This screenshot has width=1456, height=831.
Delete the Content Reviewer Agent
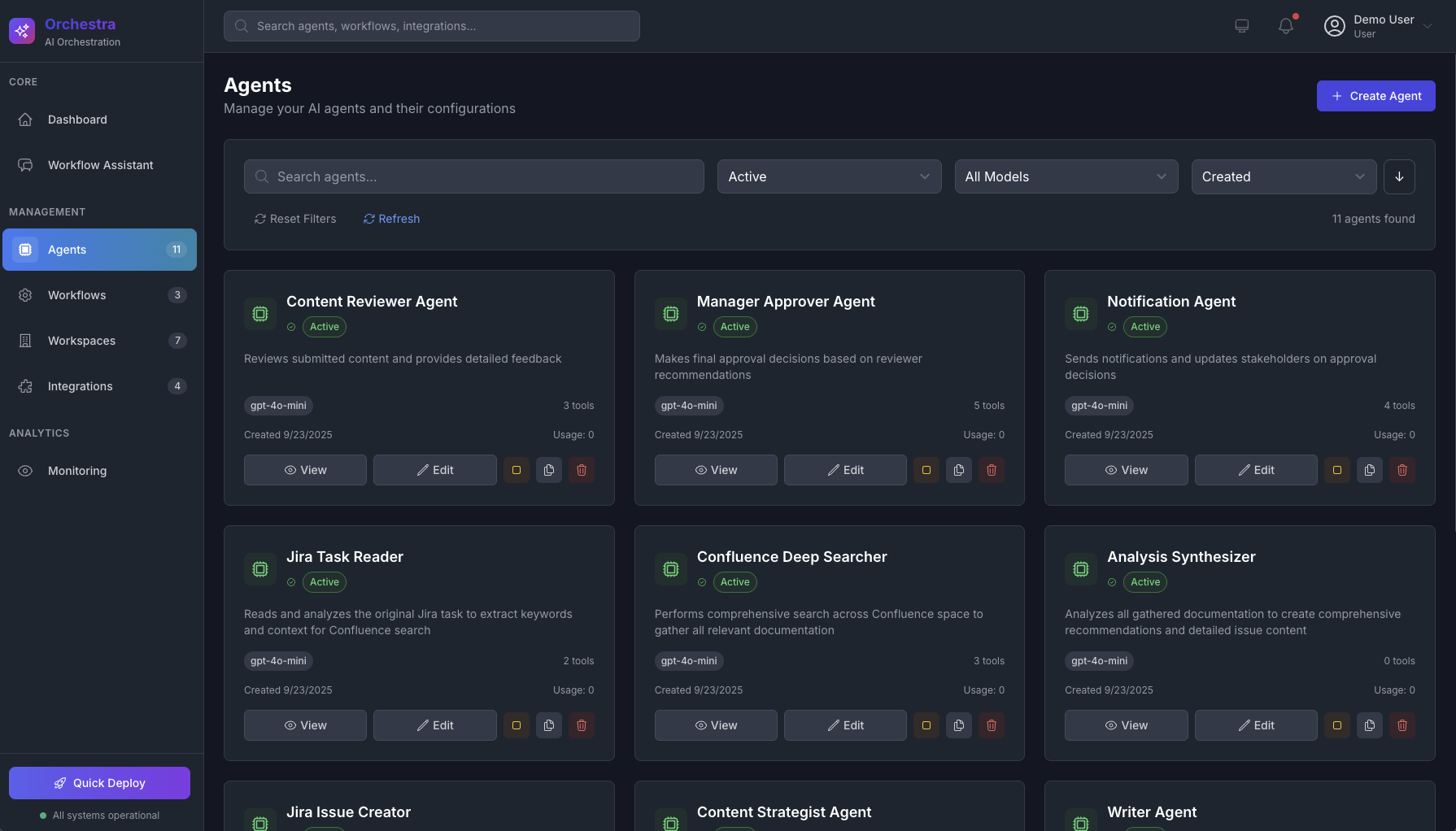pyautogui.click(x=581, y=470)
